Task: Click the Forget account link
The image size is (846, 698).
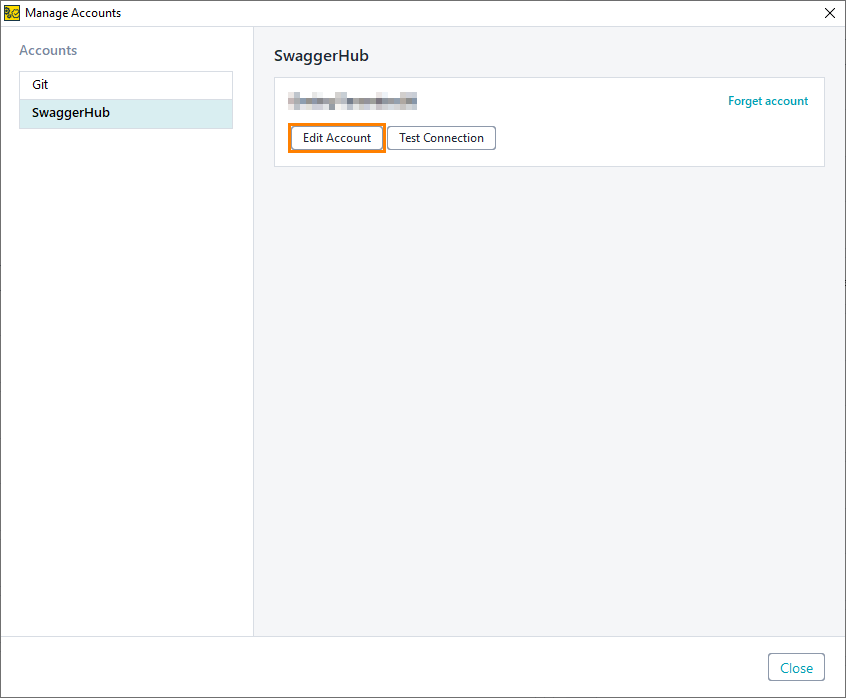Action: click(768, 101)
